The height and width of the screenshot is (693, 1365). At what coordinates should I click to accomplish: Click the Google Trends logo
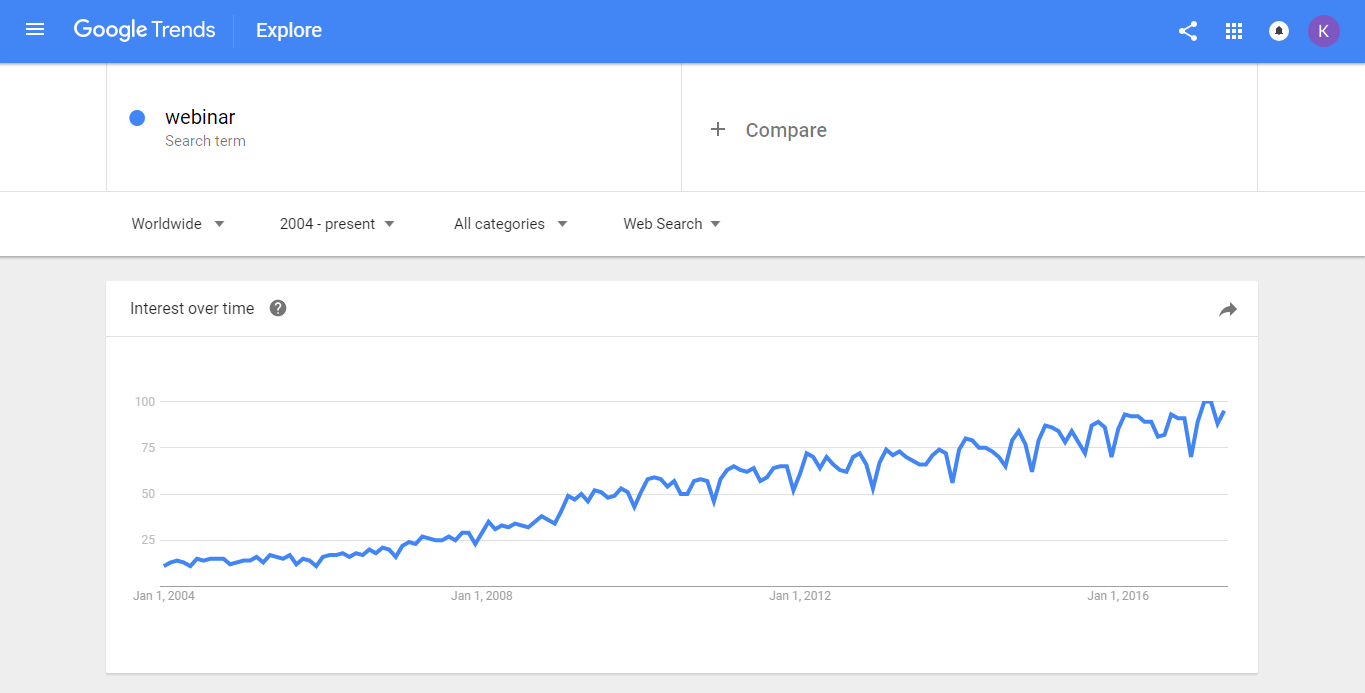144,30
